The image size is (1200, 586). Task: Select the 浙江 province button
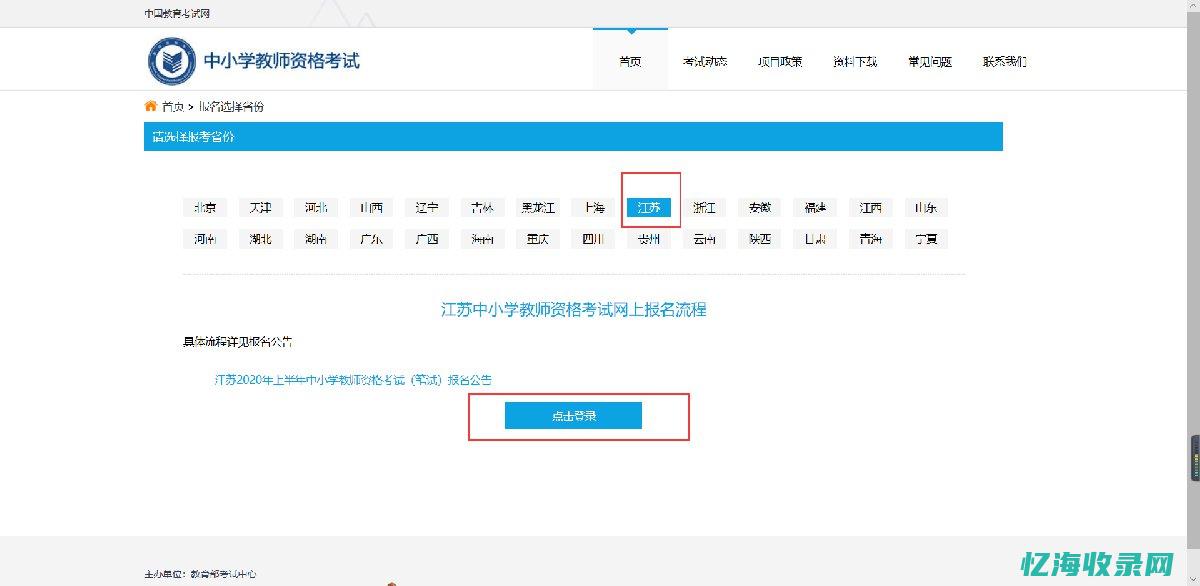[x=703, y=207]
